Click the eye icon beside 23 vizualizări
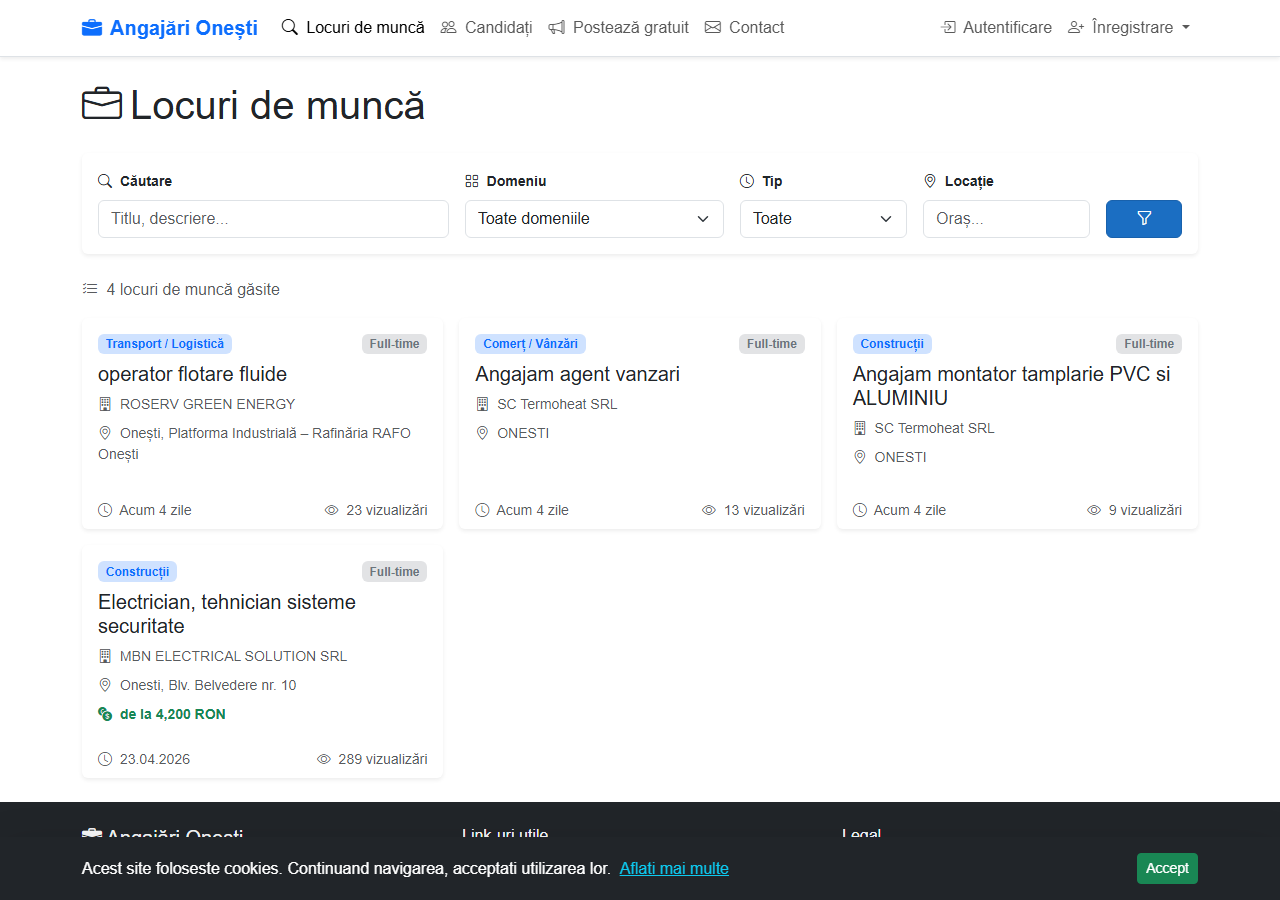Viewport: 1280px width, 900px height. click(x=332, y=510)
